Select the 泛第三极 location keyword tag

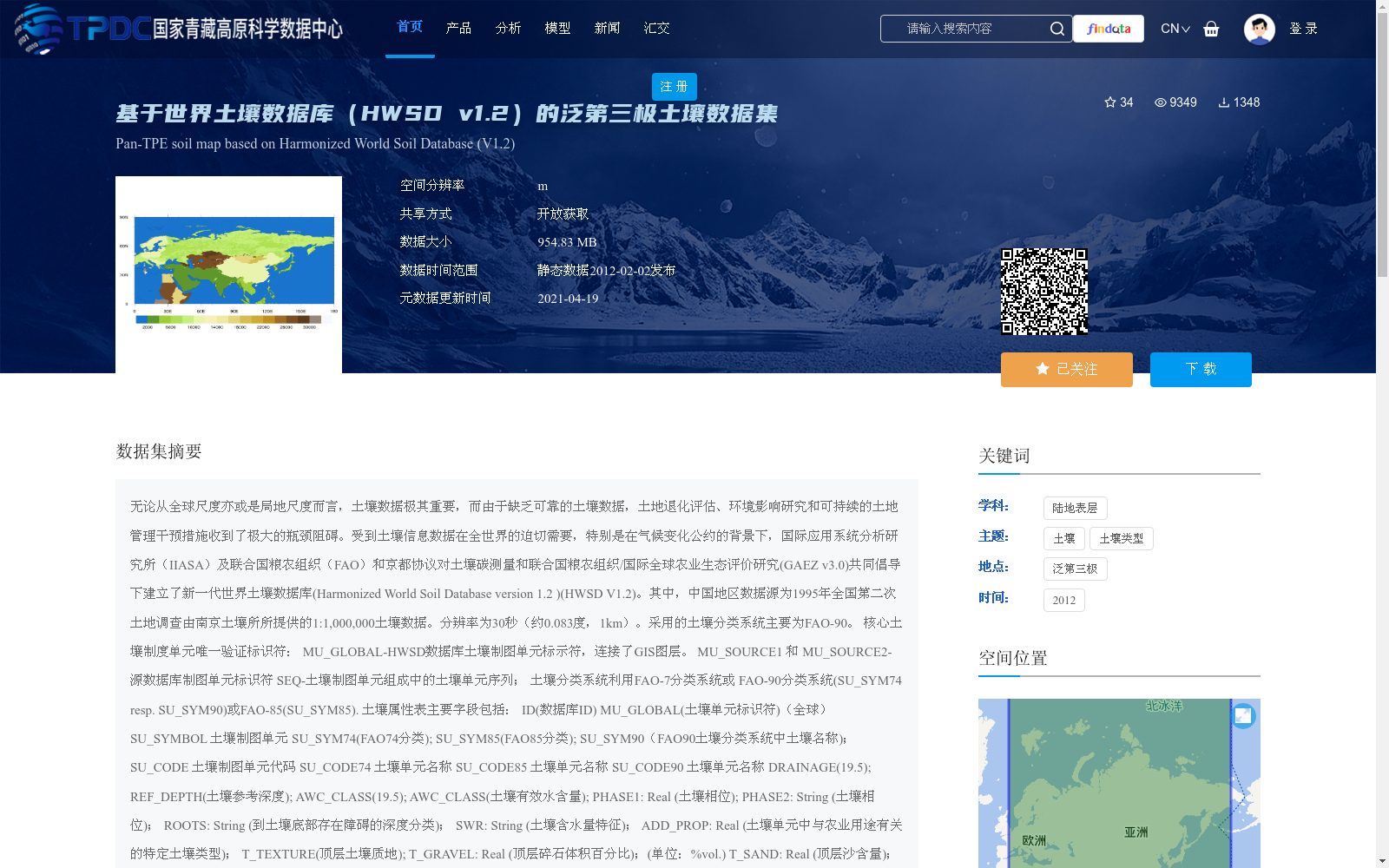coord(1075,569)
